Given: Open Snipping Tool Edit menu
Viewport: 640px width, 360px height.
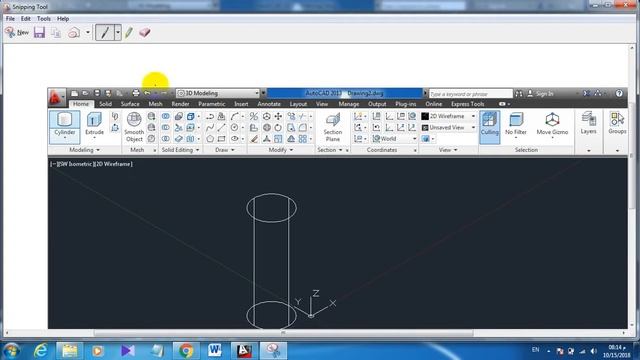Looking at the screenshot, I should (x=26, y=19).
